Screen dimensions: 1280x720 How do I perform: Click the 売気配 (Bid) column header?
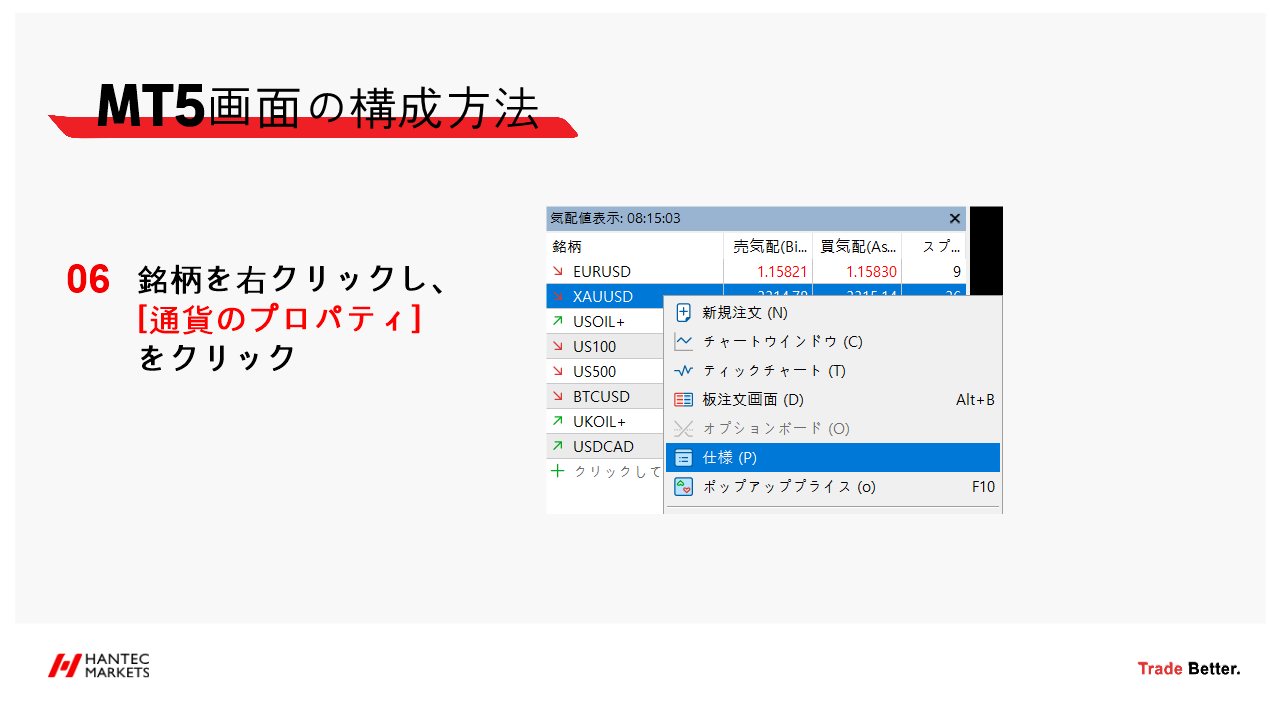click(x=768, y=246)
